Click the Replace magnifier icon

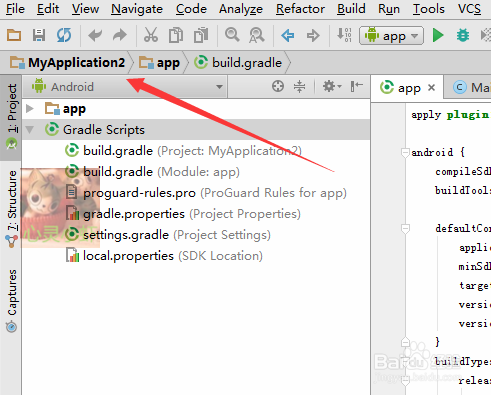[x=257, y=35]
